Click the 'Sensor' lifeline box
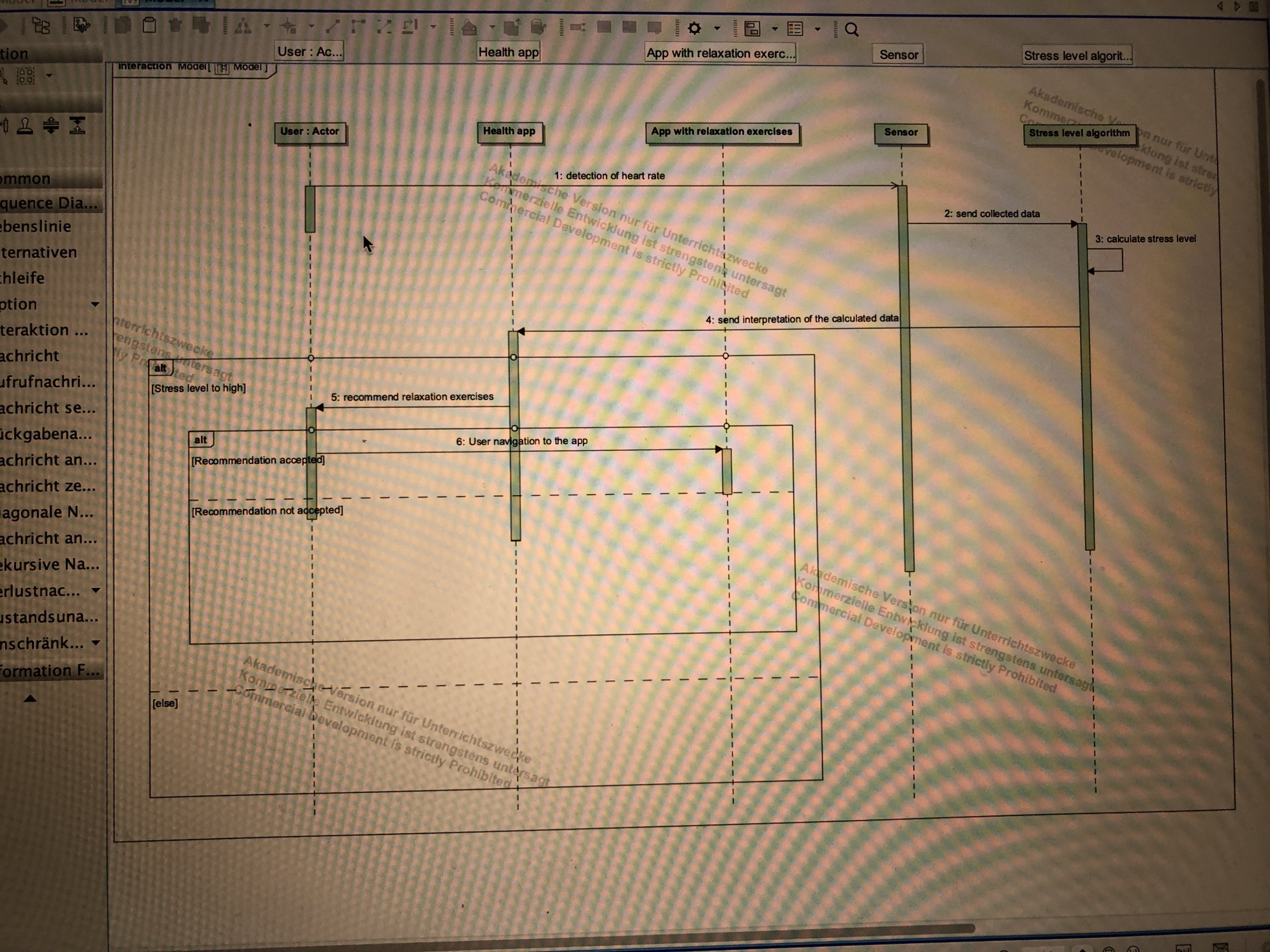The height and width of the screenshot is (952, 1270). (x=901, y=133)
